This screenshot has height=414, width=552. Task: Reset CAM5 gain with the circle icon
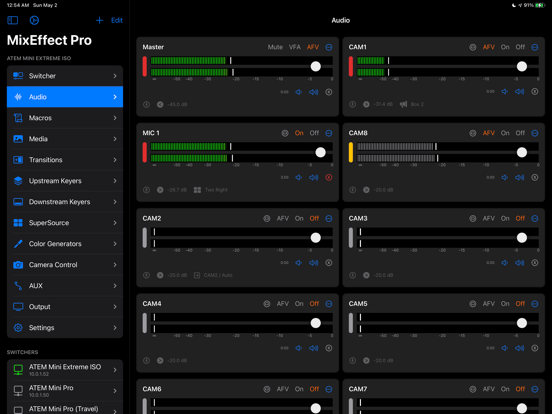point(535,348)
